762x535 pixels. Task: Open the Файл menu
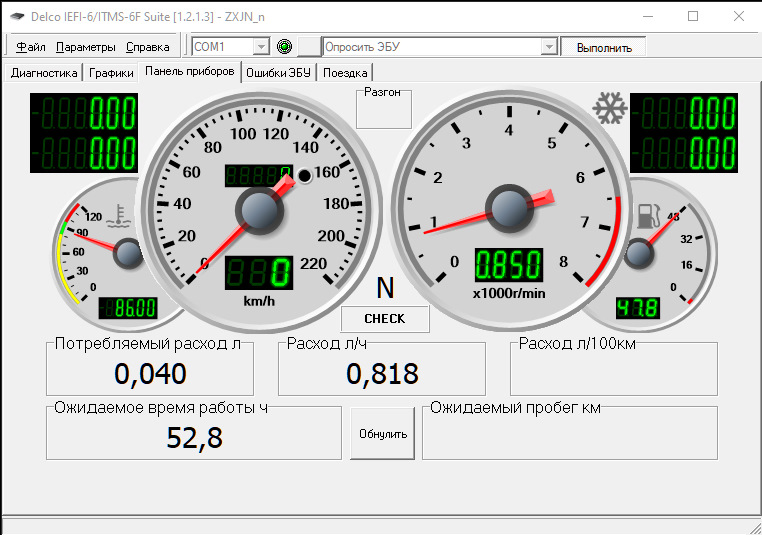(31, 47)
